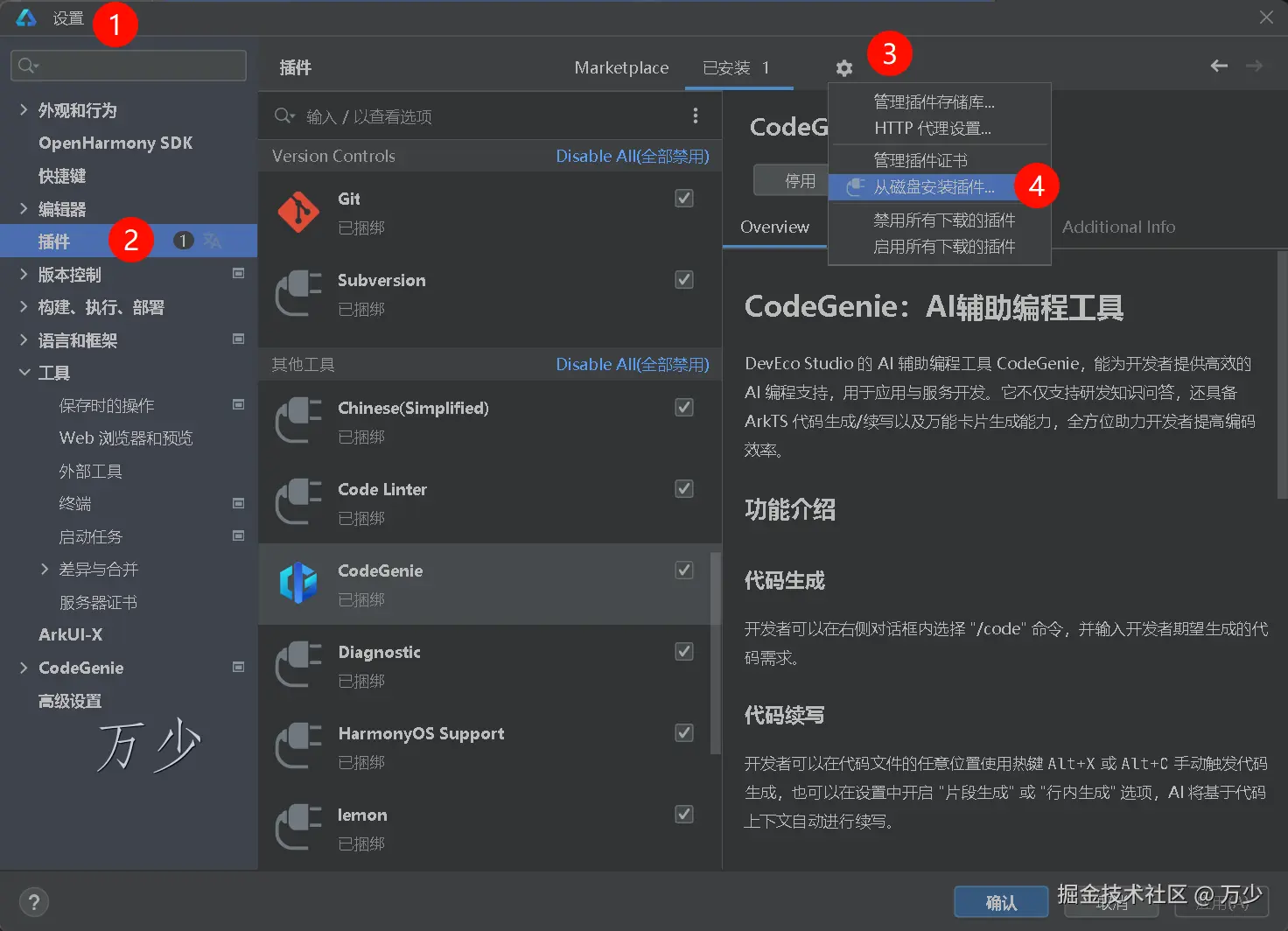Click the Git plugin logo icon
The image size is (1288, 931).
pyautogui.click(x=298, y=212)
